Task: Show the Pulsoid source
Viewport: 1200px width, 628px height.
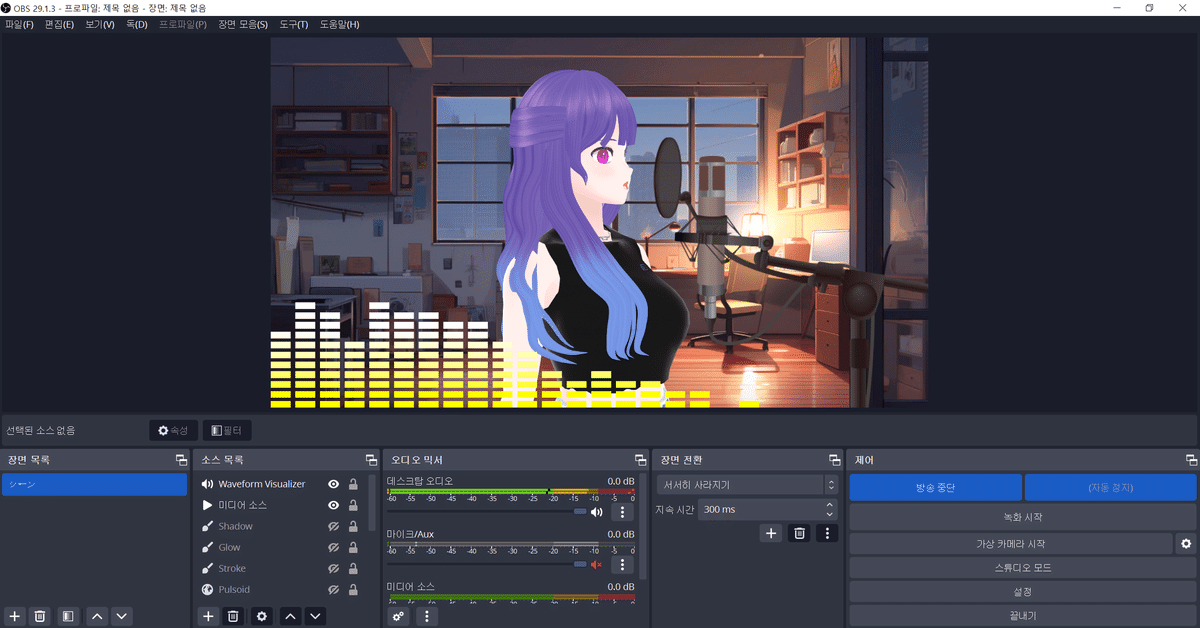Action: (334, 589)
